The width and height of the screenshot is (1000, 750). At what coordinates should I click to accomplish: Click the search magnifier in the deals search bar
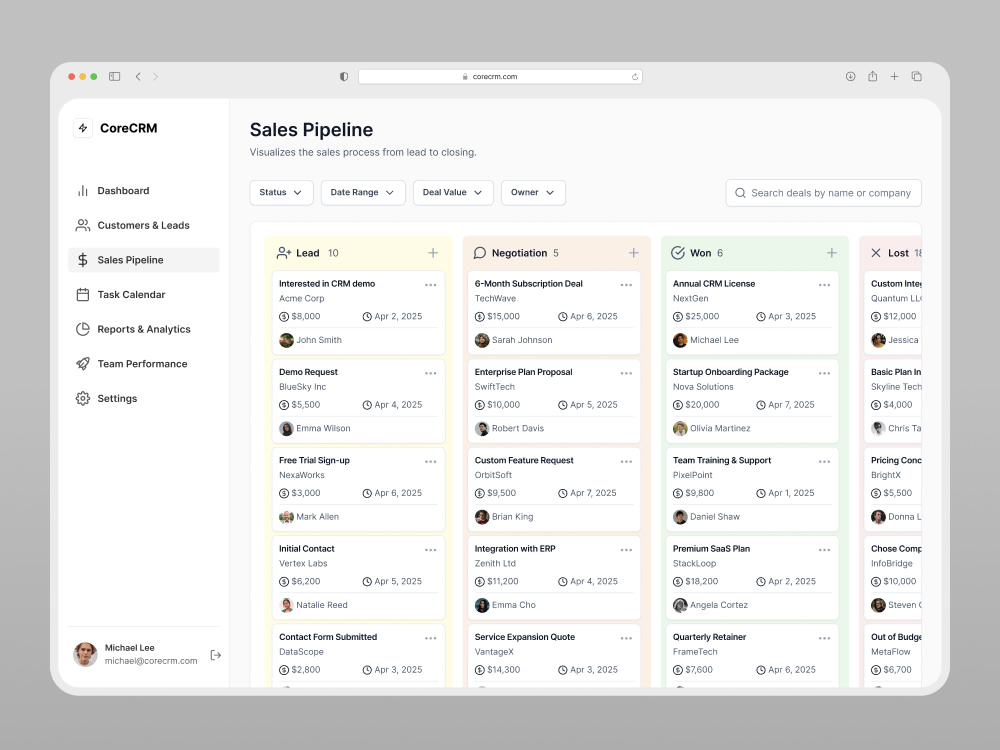point(740,192)
